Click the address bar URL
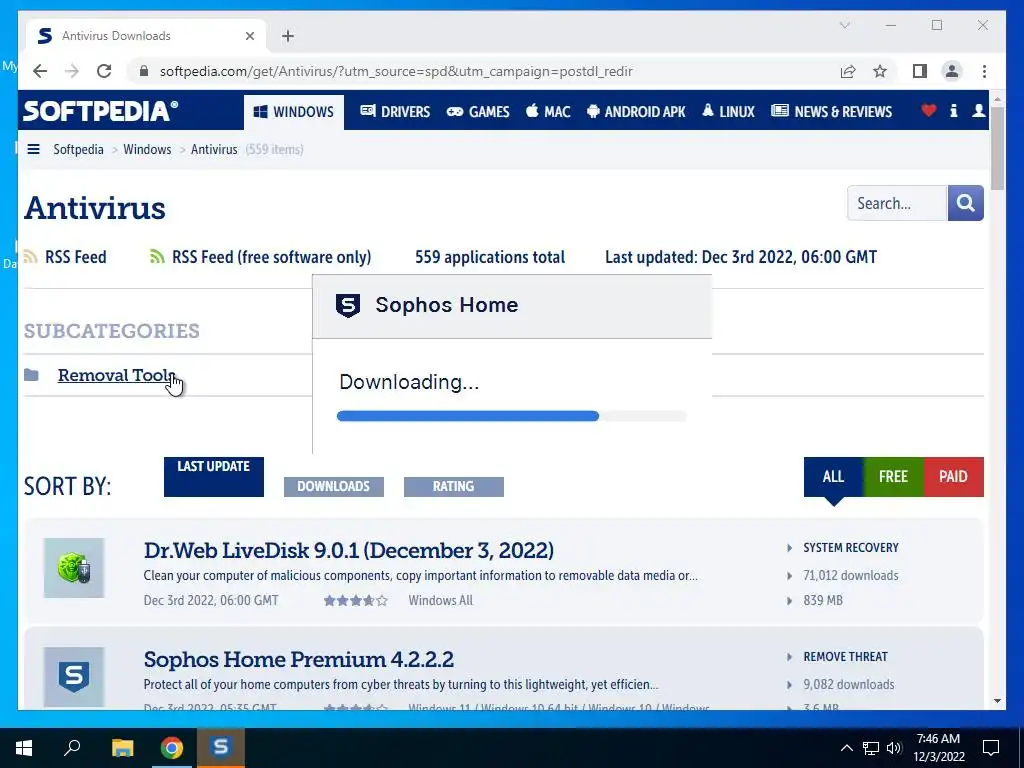Screen dimensions: 1024x768 pos(396,71)
